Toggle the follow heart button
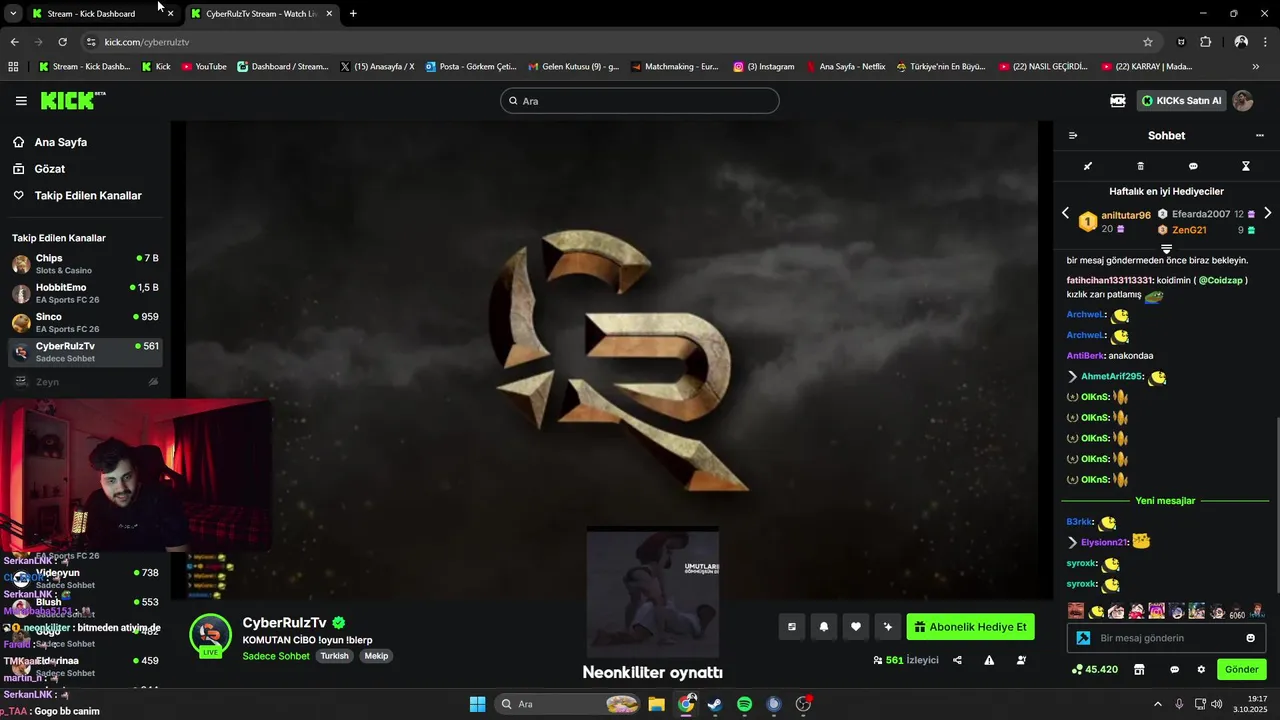The image size is (1280, 720). pos(855,627)
